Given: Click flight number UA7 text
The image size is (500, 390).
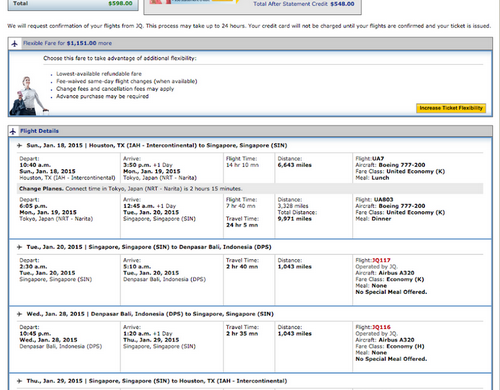Looking at the screenshot, I should point(378,159).
